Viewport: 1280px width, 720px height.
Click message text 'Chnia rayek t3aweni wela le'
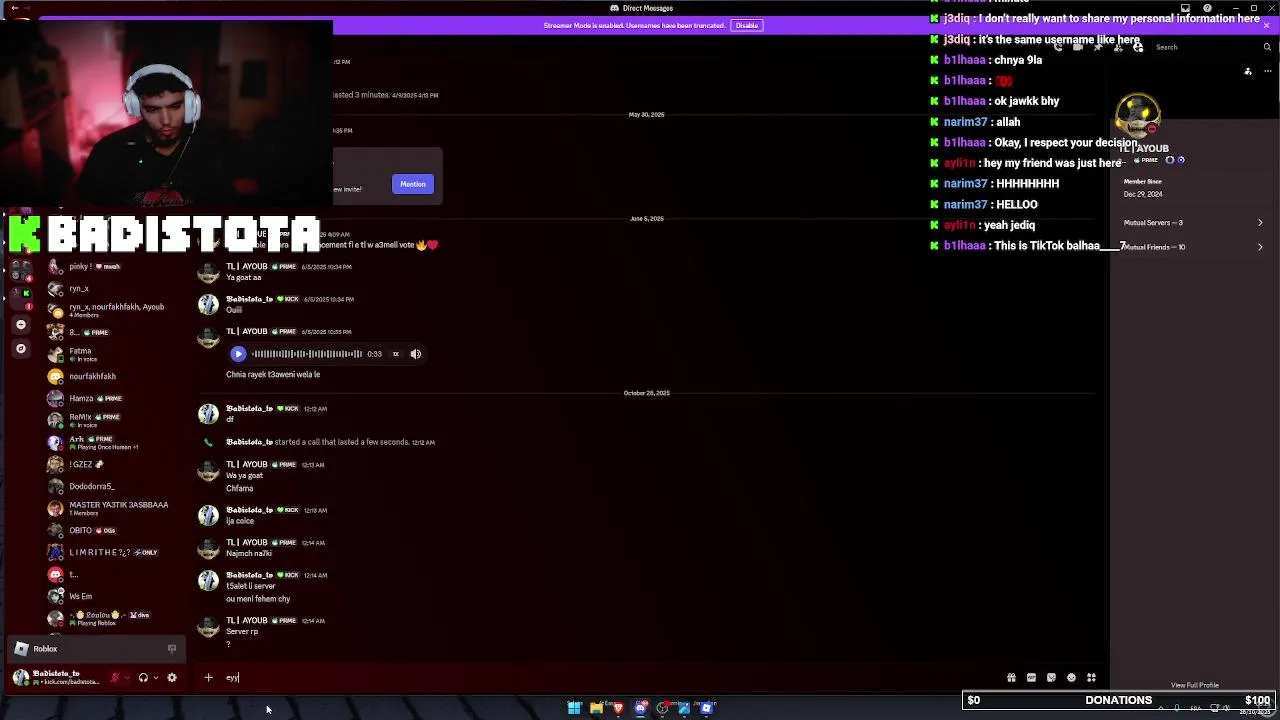click(x=273, y=375)
